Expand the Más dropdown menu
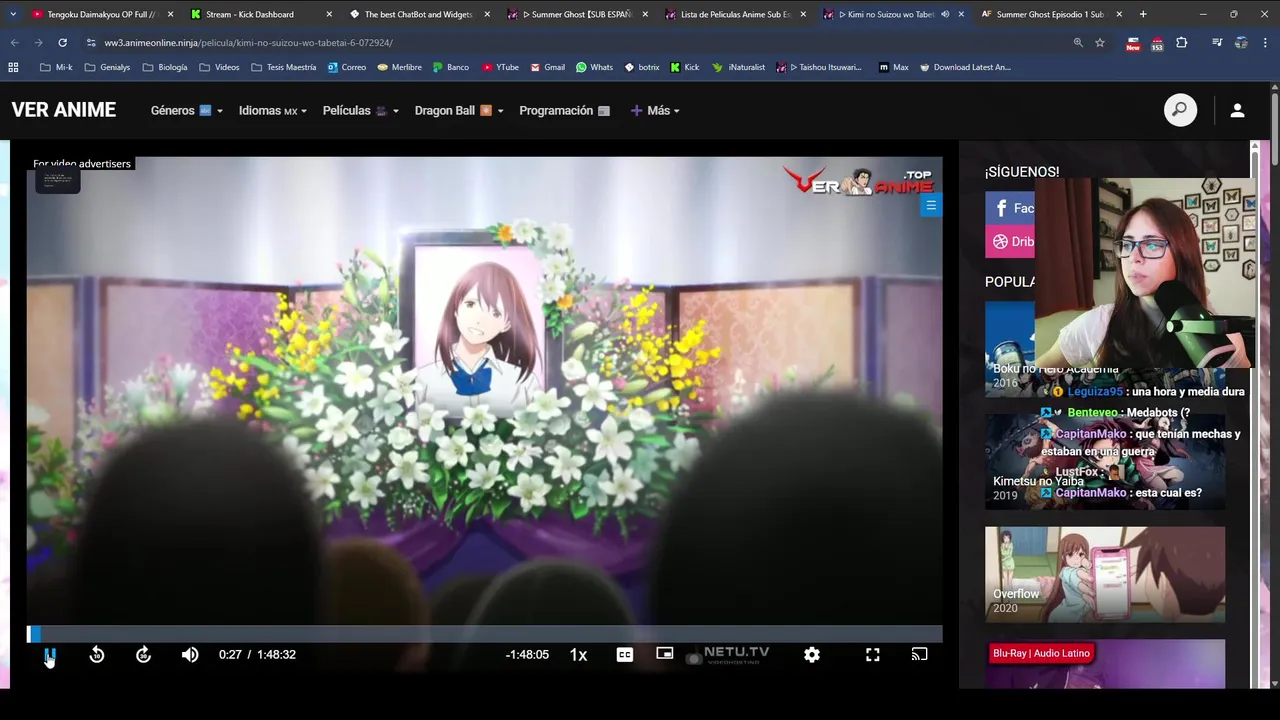1280x720 pixels. (655, 110)
